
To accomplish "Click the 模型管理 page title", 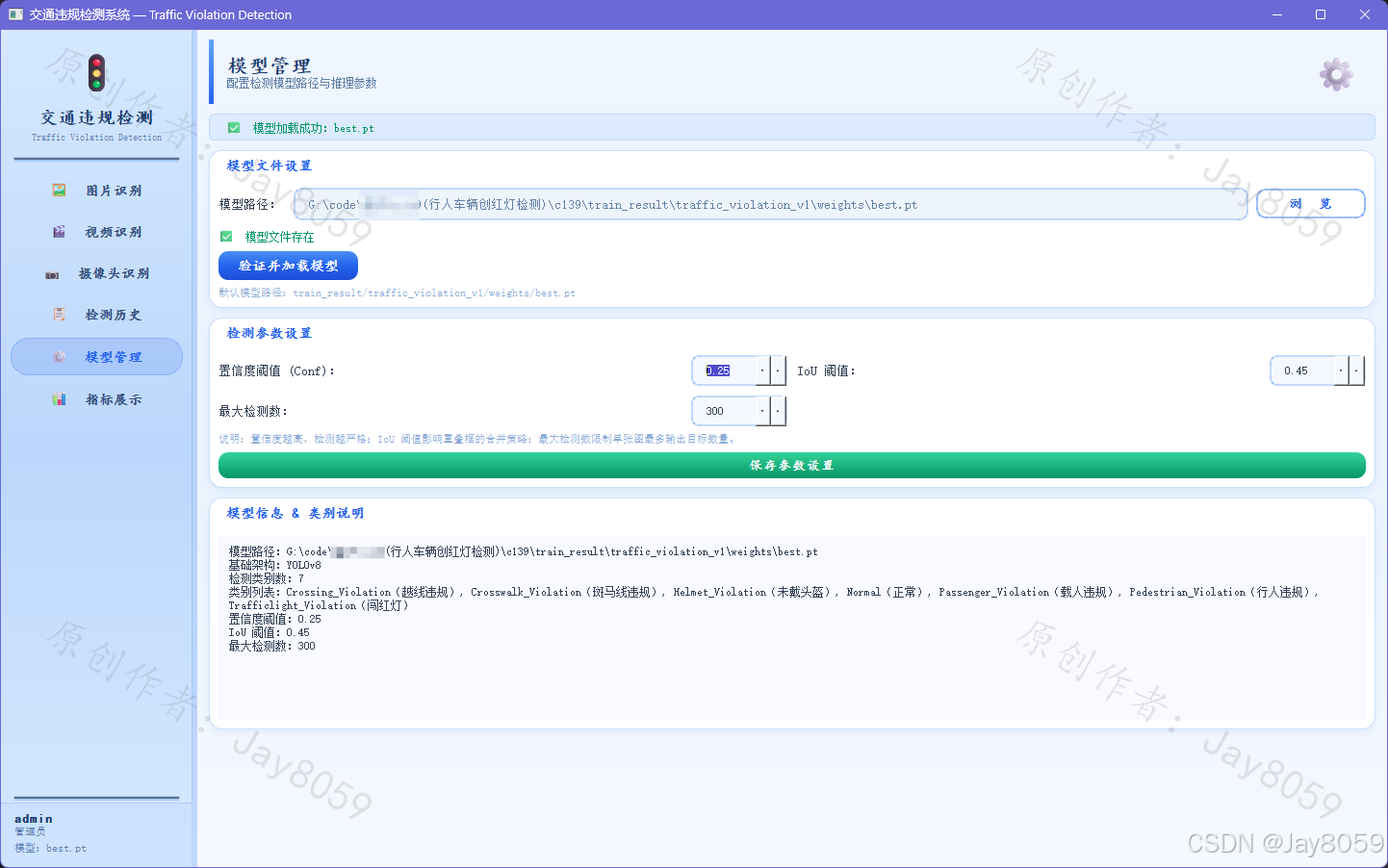I will click(x=270, y=65).
